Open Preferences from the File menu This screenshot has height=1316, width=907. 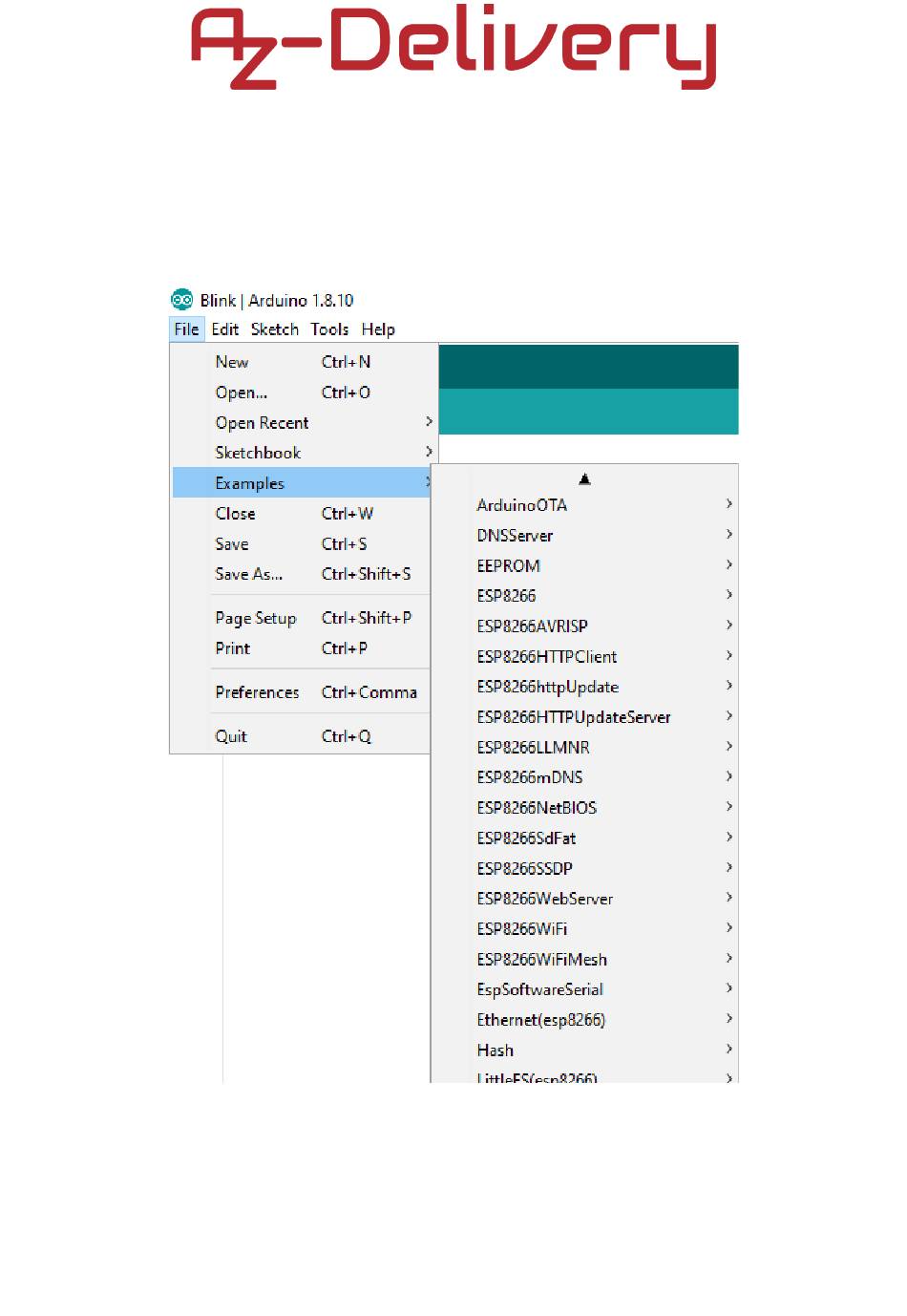coord(302,692)
